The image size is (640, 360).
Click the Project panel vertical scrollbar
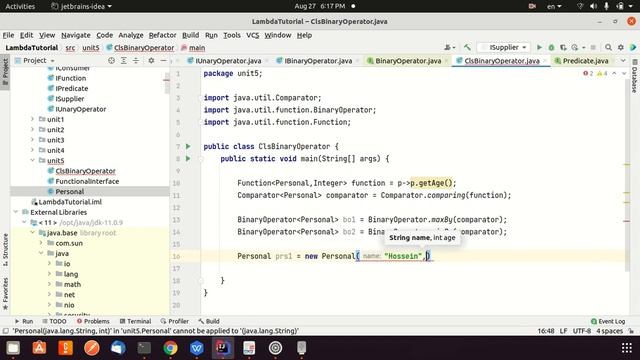pos(167,82)
